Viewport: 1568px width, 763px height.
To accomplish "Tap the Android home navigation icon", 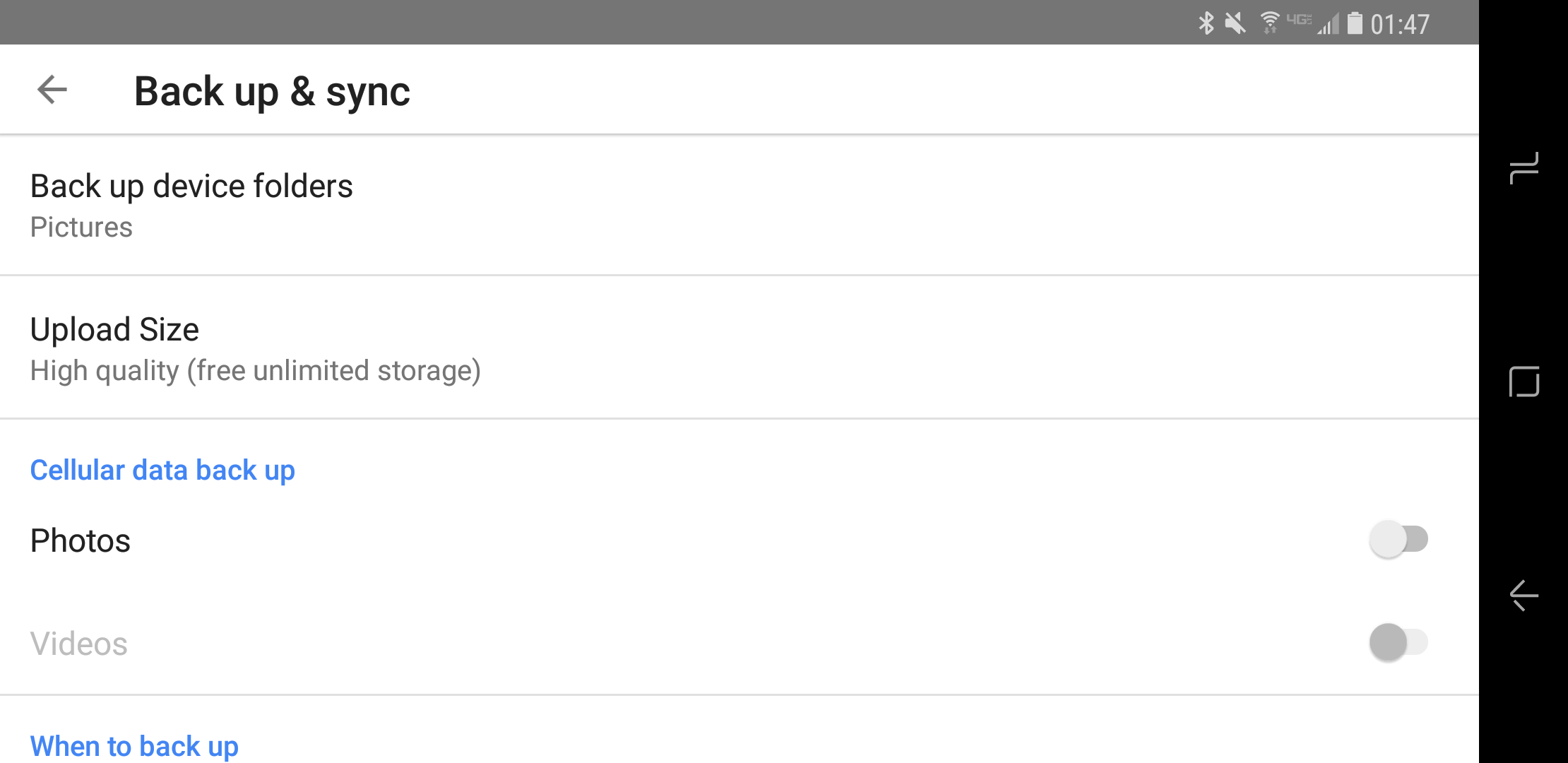I will 1524,381.
